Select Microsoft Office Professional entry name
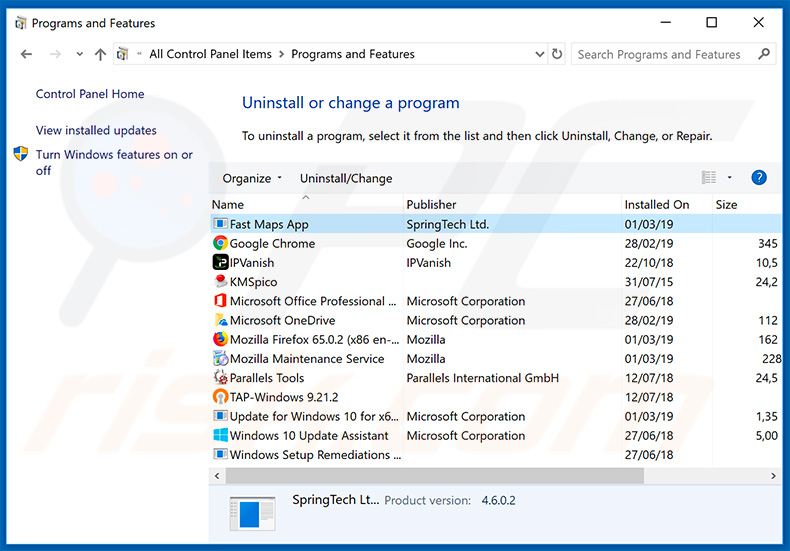 313,301
